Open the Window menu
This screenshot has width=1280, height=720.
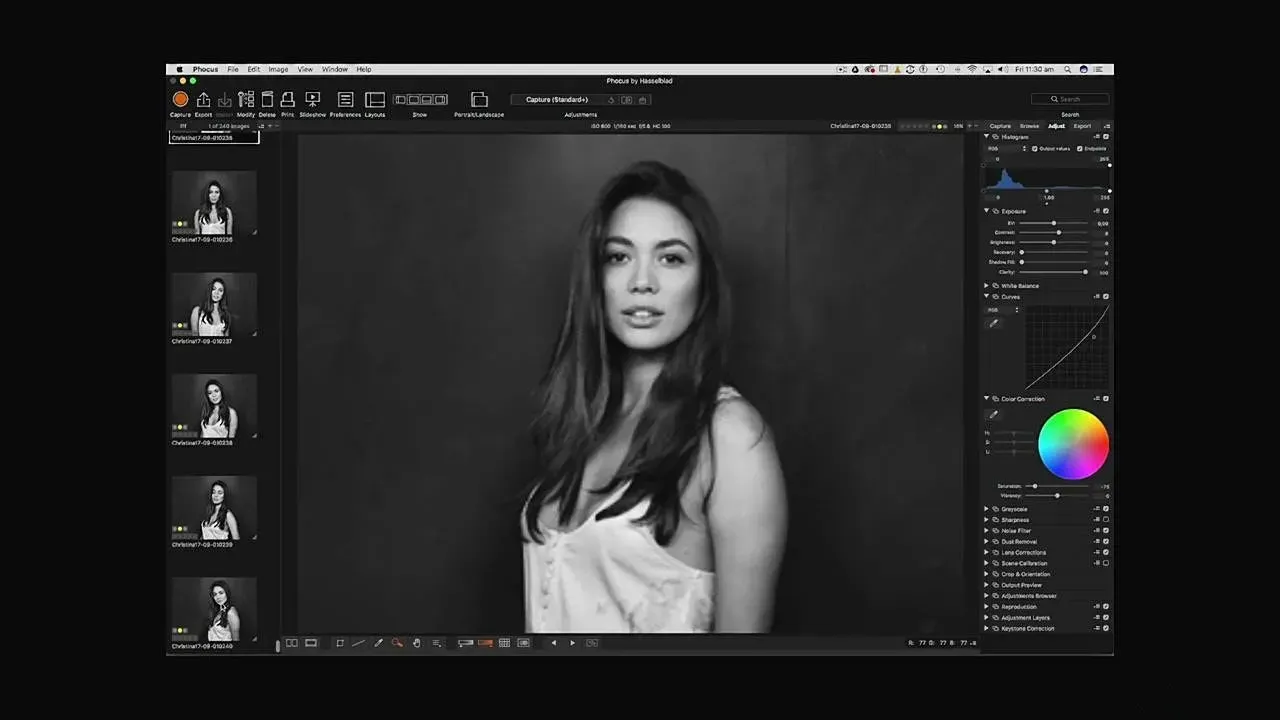[335, 69]
